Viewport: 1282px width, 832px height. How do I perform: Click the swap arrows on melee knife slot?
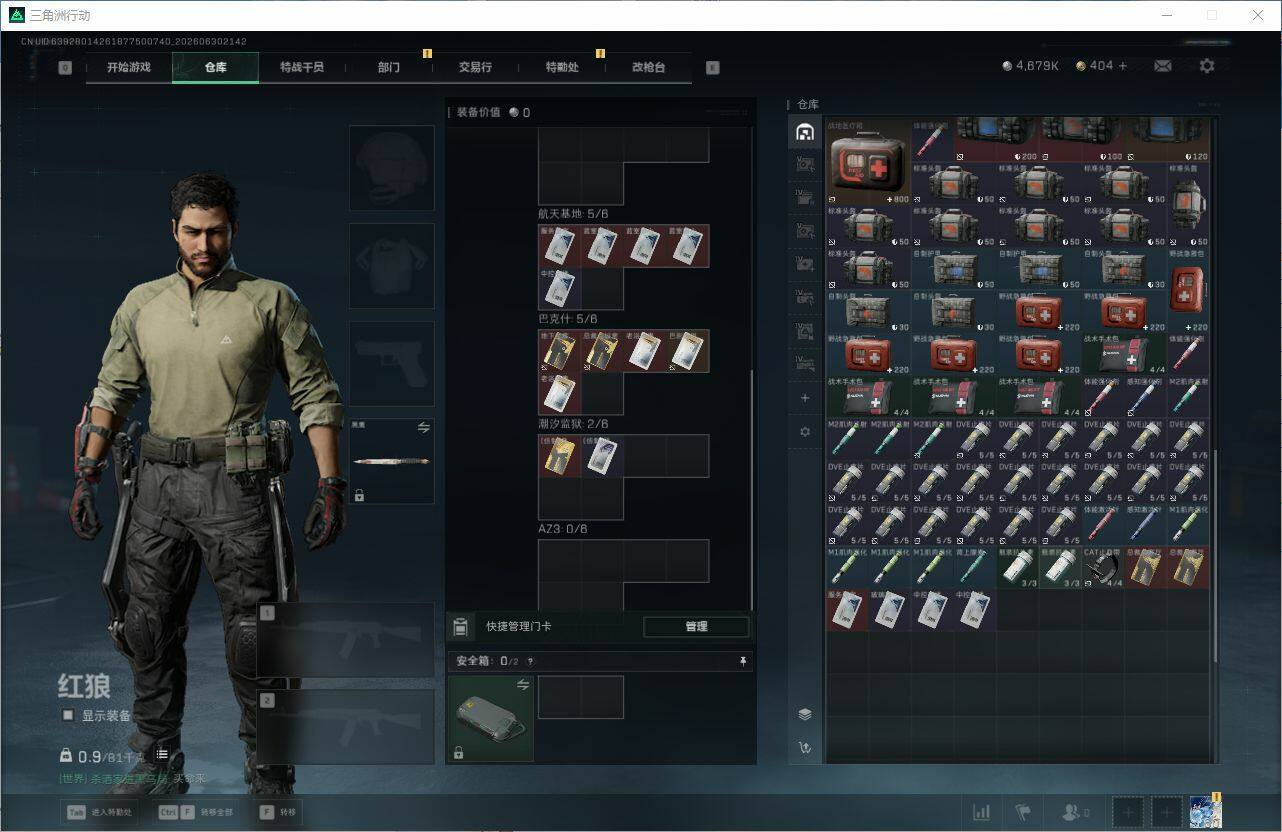coord(423,427)
